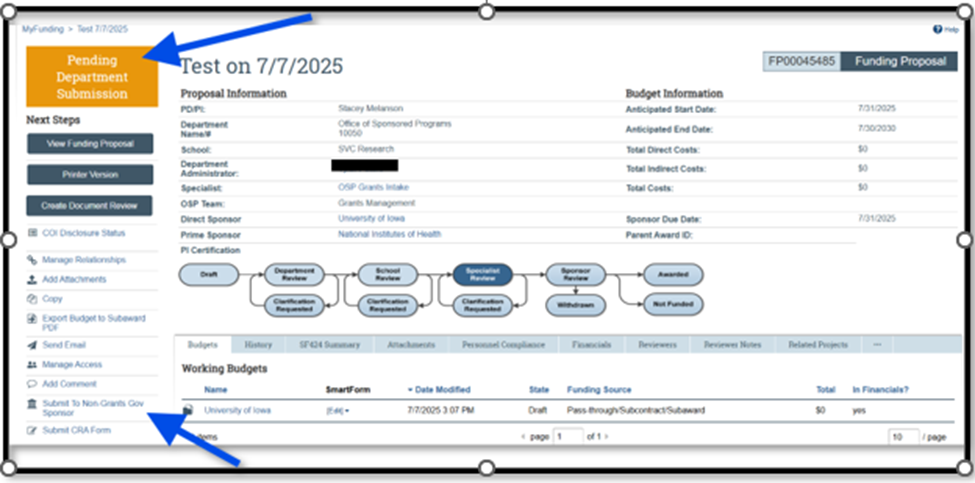The height and width of the screenshot is (483, 975).
Task: Open the Personnel Compliance tab
Action: click(x=503, y=344)
